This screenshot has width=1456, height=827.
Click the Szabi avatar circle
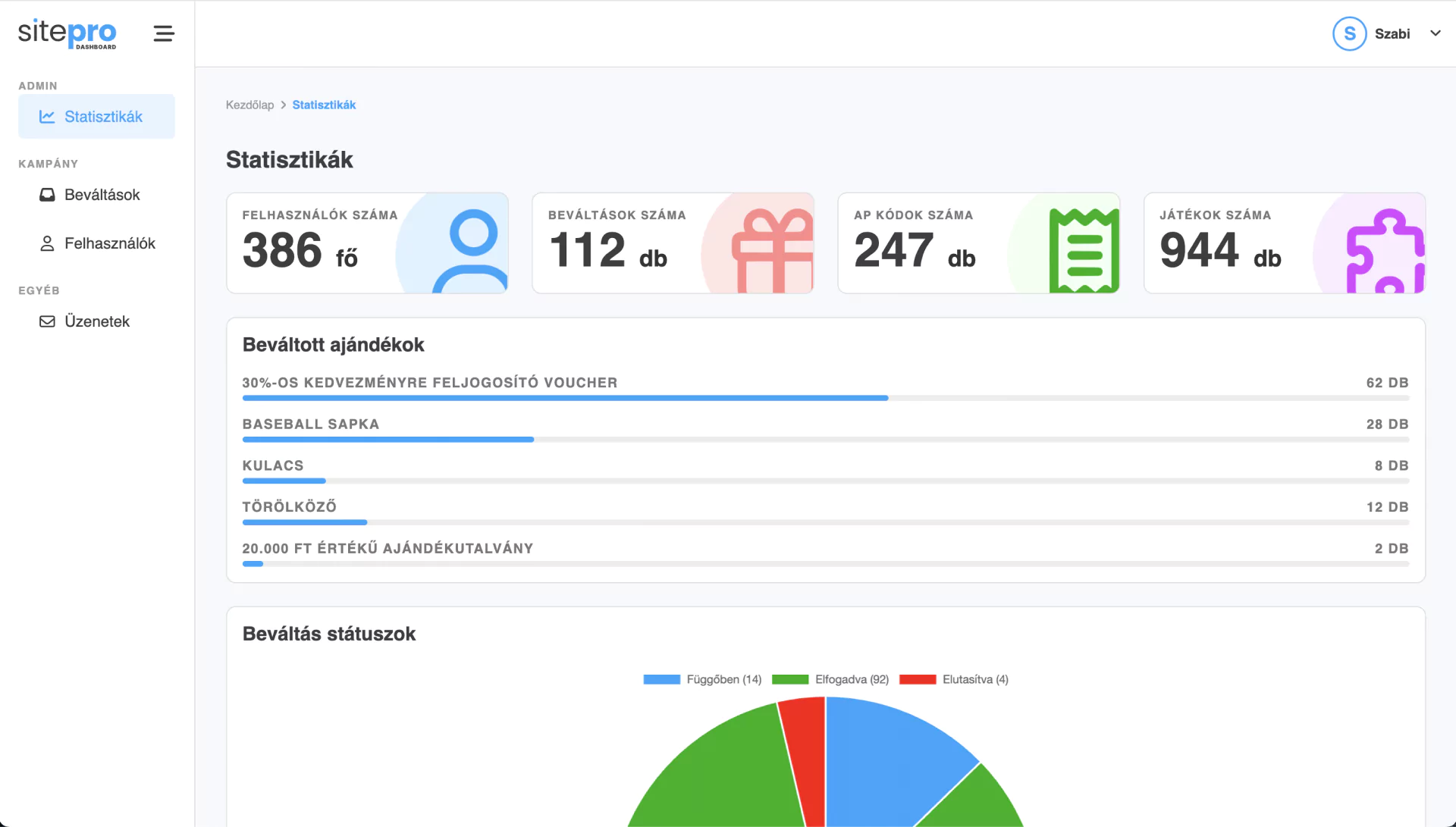(1349, 33)
